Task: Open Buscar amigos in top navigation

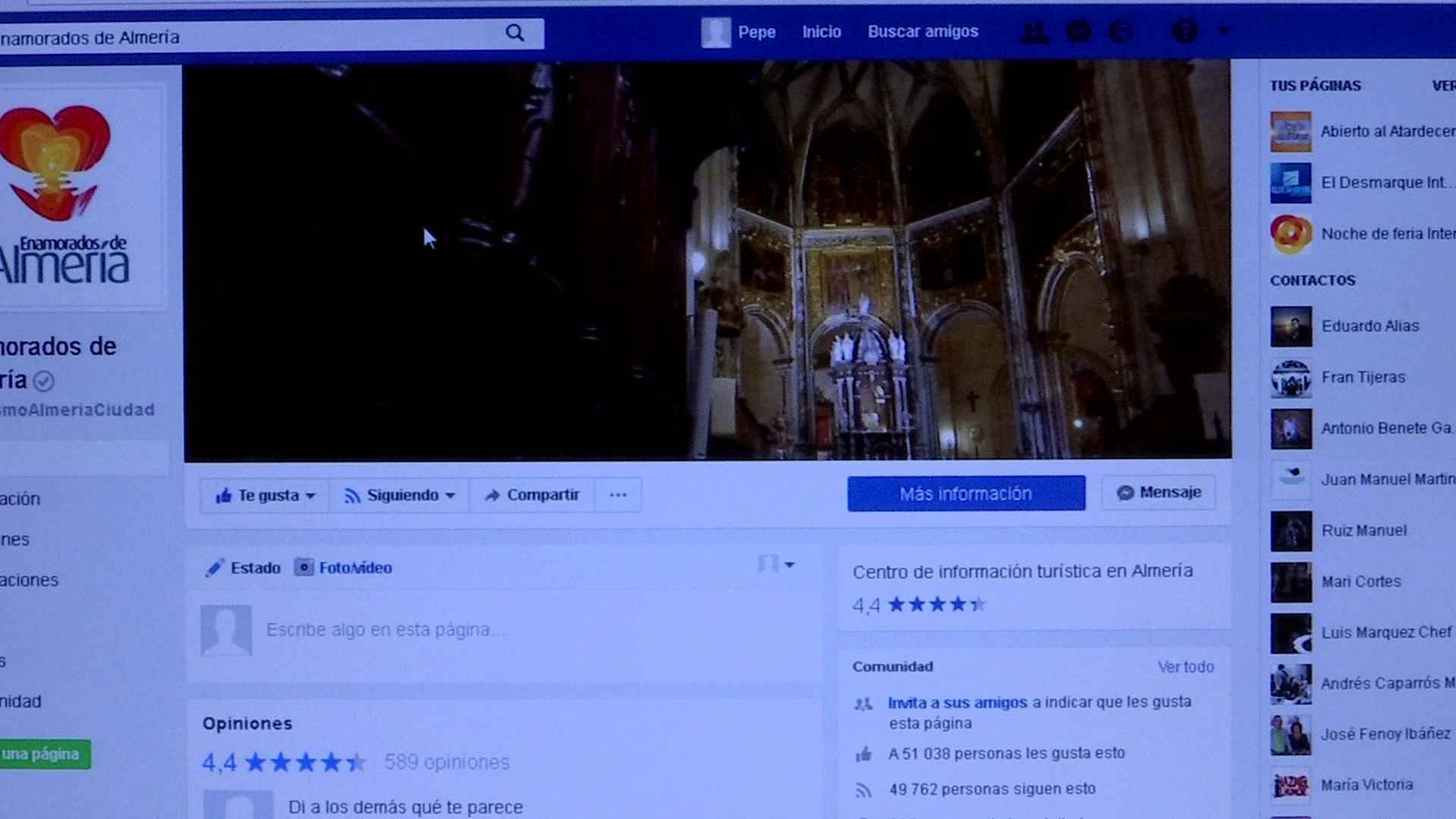Action: [922, 32]
